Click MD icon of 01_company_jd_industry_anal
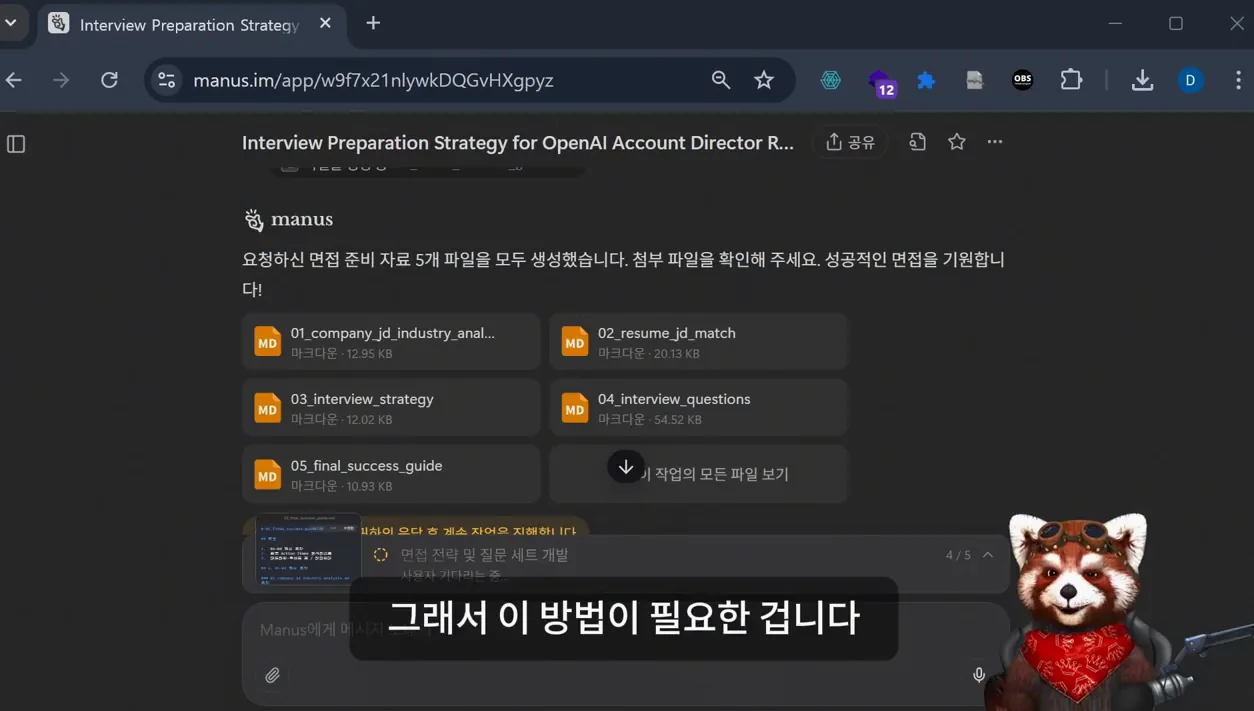 267,342
